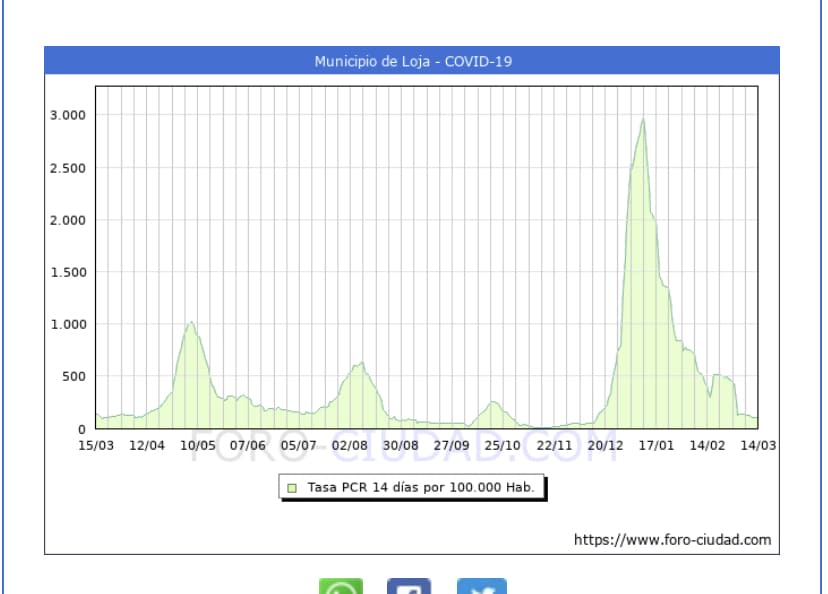The image size is (828, 594).
Task: Share on Twitter with the bird icon
Action: 482,586
